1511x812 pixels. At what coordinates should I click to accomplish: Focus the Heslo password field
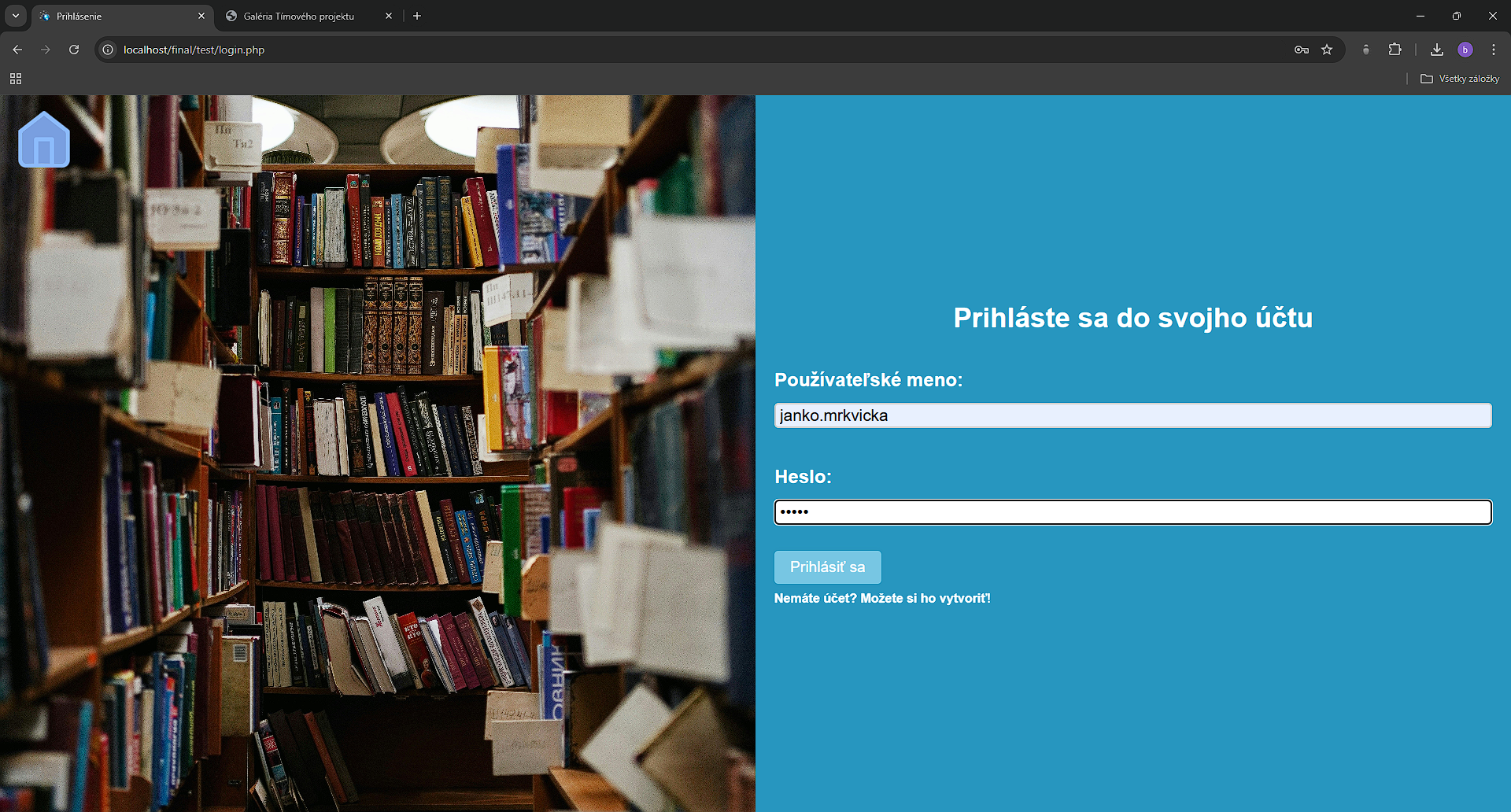(1133, 512)
